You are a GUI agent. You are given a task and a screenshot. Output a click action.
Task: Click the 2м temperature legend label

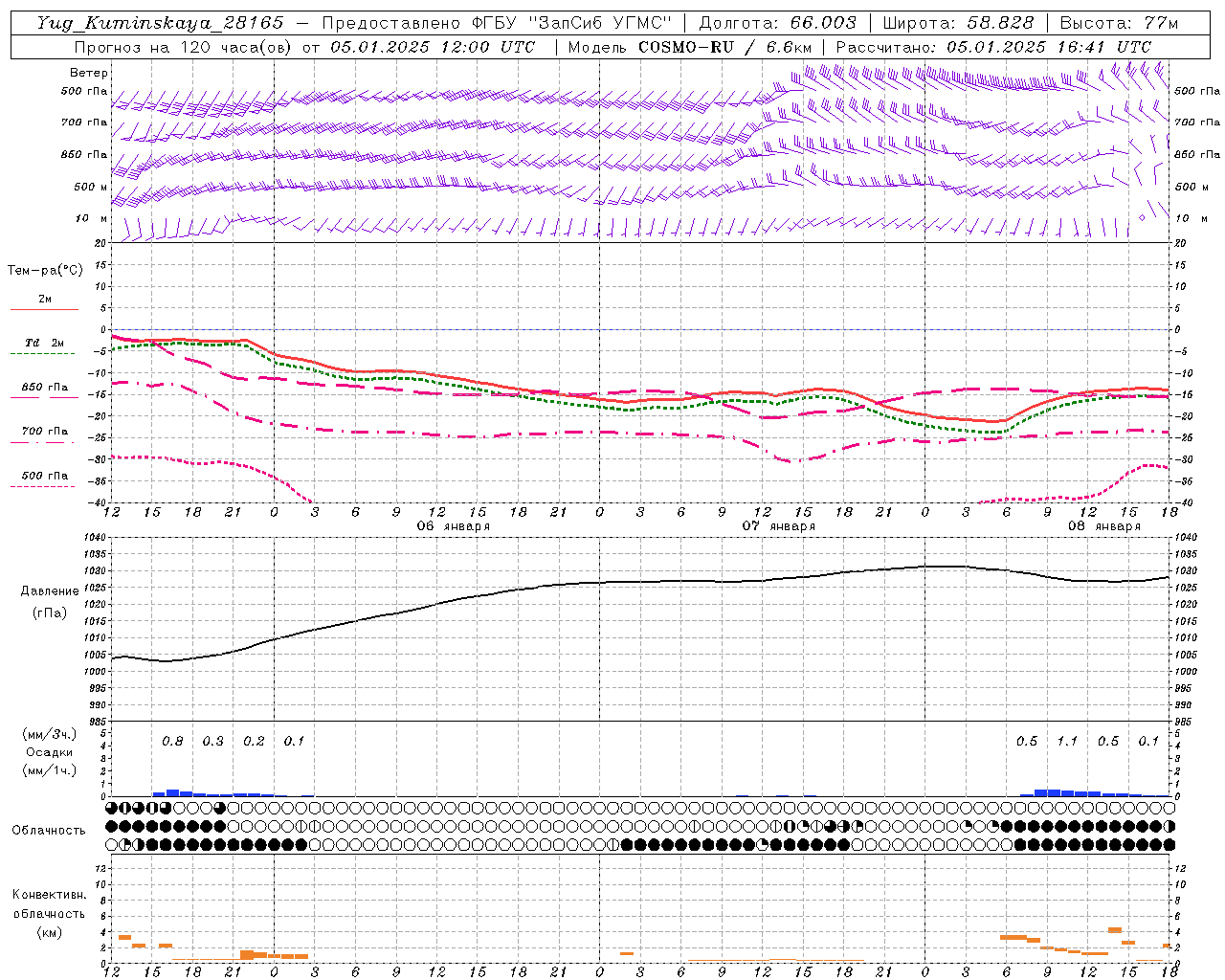pyautogui.click(x=45, y=299)
